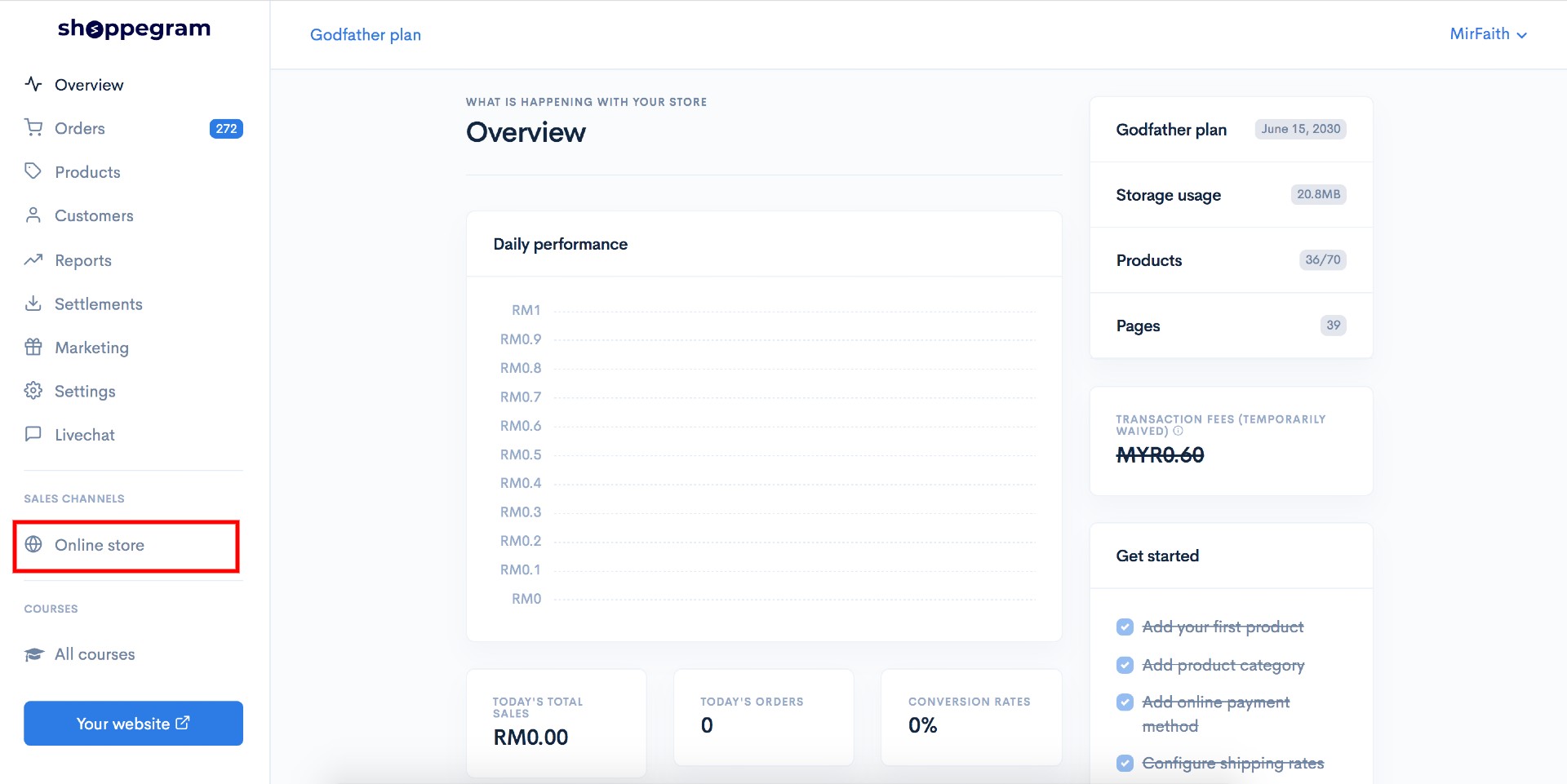
Task: Click the Products tag icon
Action: coord(33,171)
